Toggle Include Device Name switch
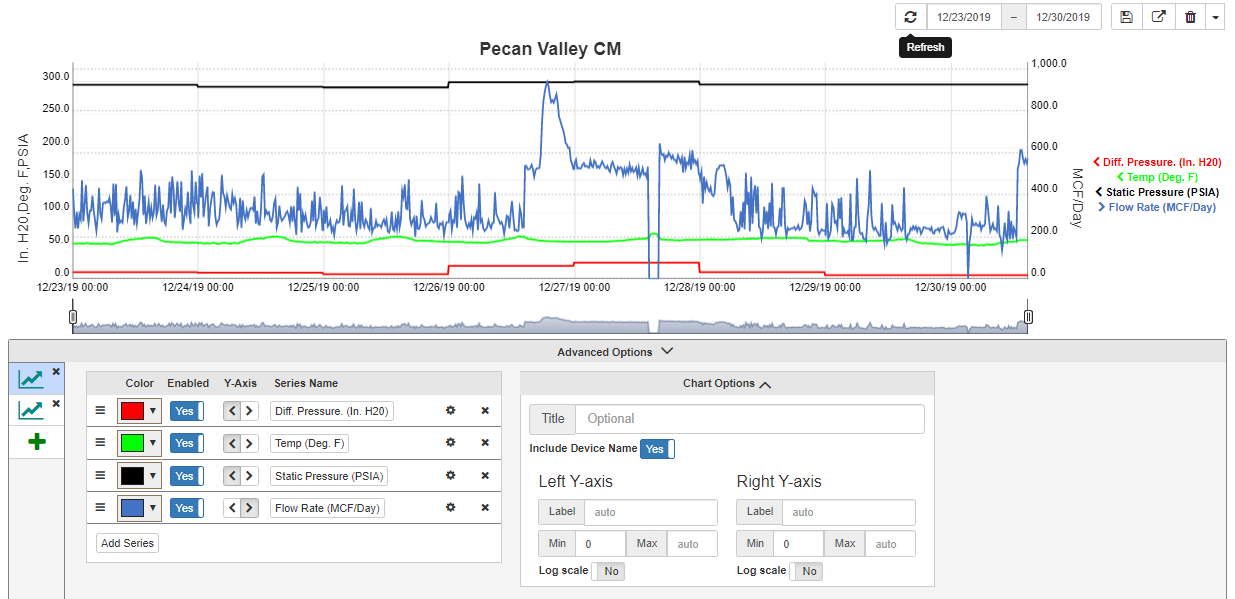The image size is (1235, 599). click(x=657, y=449)
